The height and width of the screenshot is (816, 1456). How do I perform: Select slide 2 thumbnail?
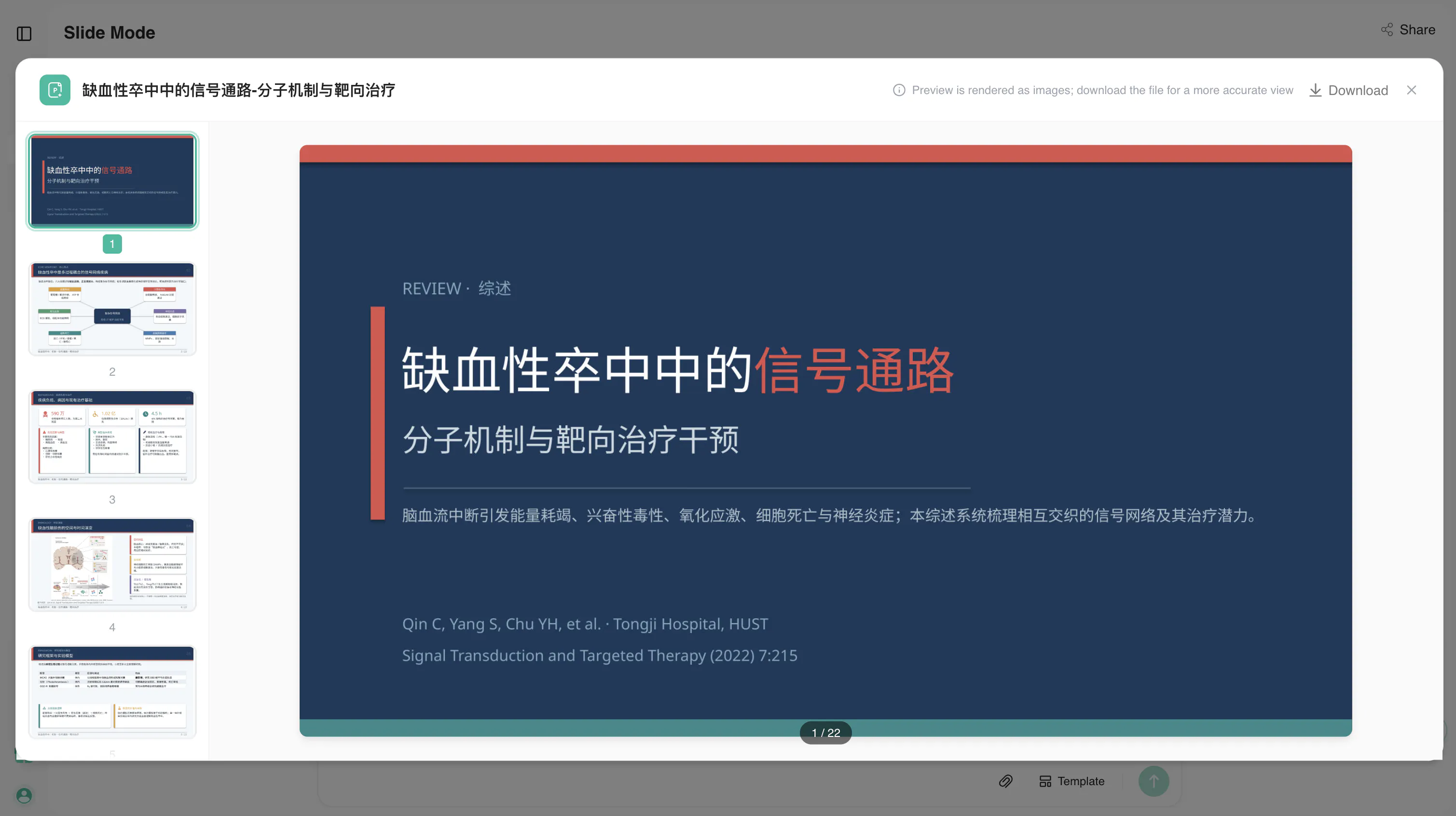(x=112, y=309)
